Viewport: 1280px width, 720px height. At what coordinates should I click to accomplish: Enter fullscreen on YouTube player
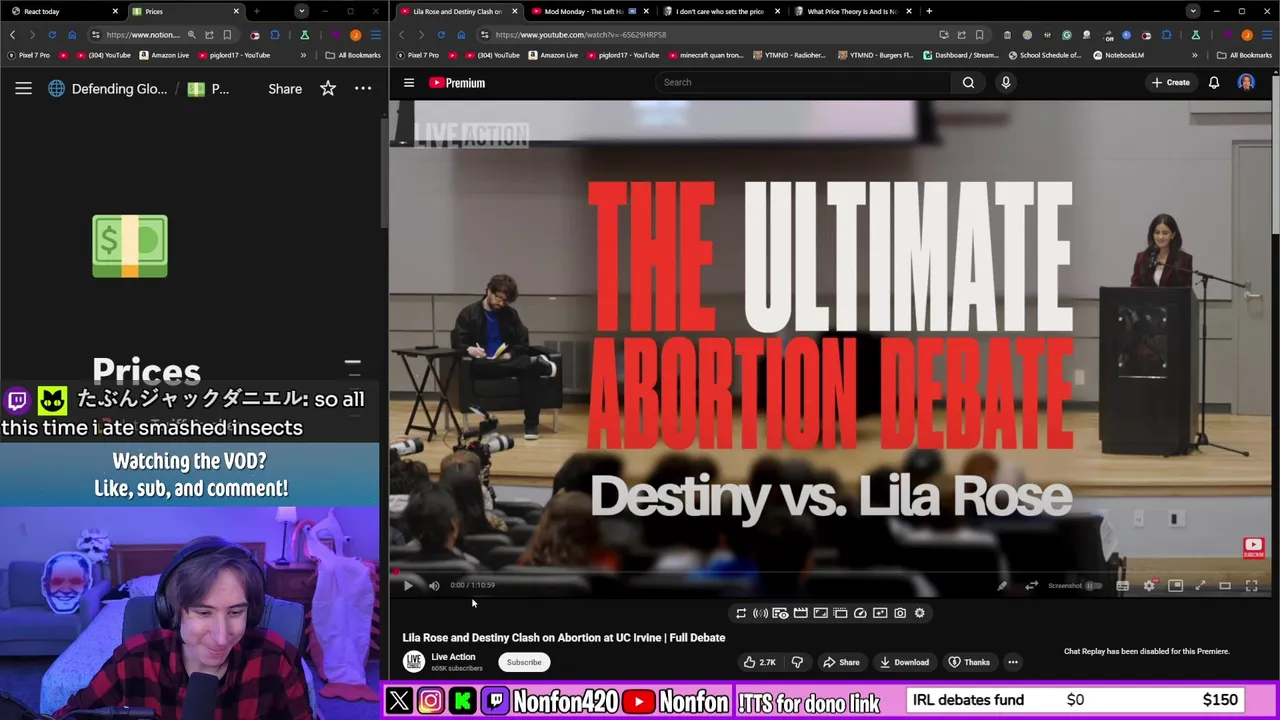pyautogui.click(x=1251, y=586)
